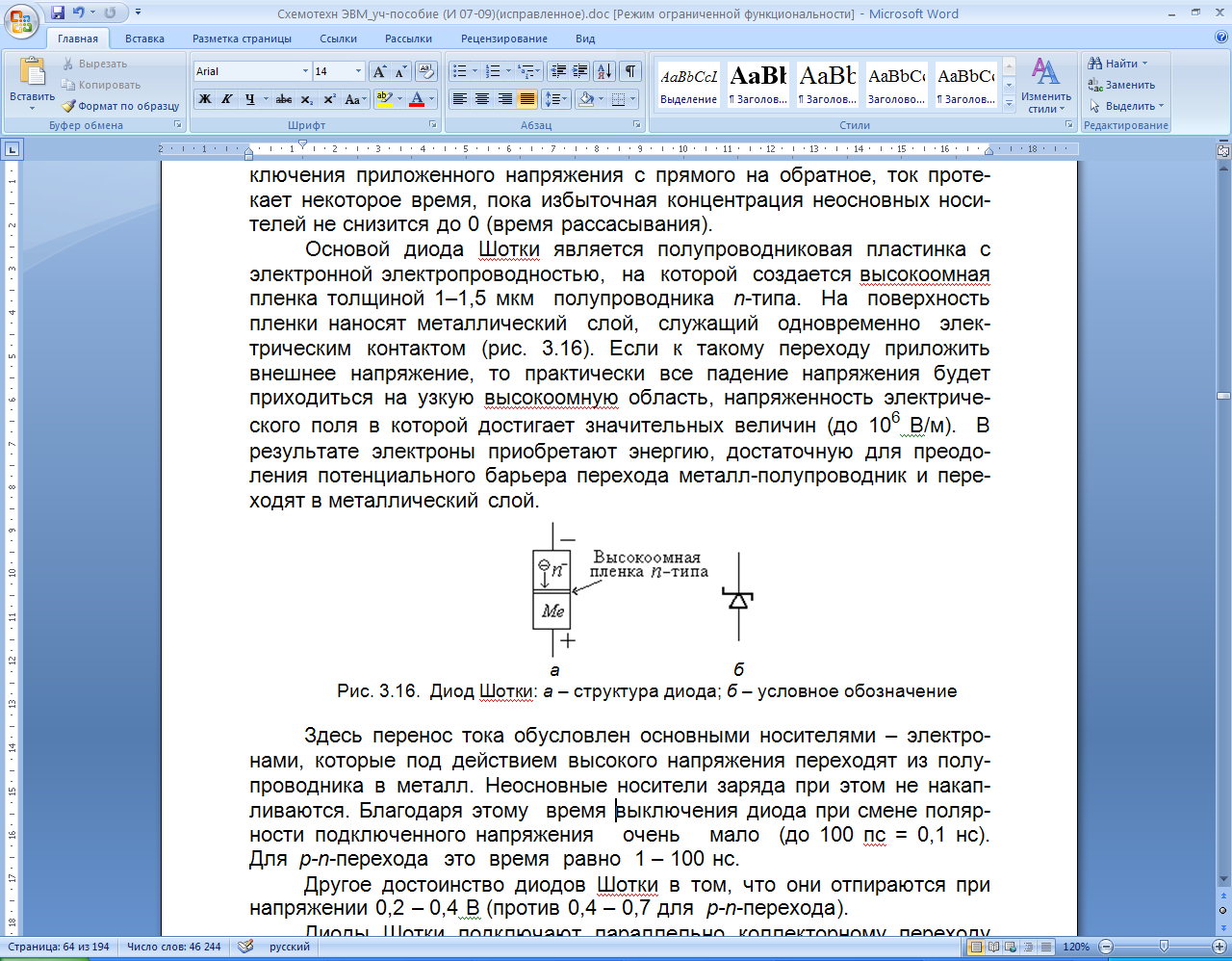Image resolution: width=1232 pixels, height=961 pixels.
Task: Click page count 'Страница: 64 из 194'
Action: tap(60, 948)
